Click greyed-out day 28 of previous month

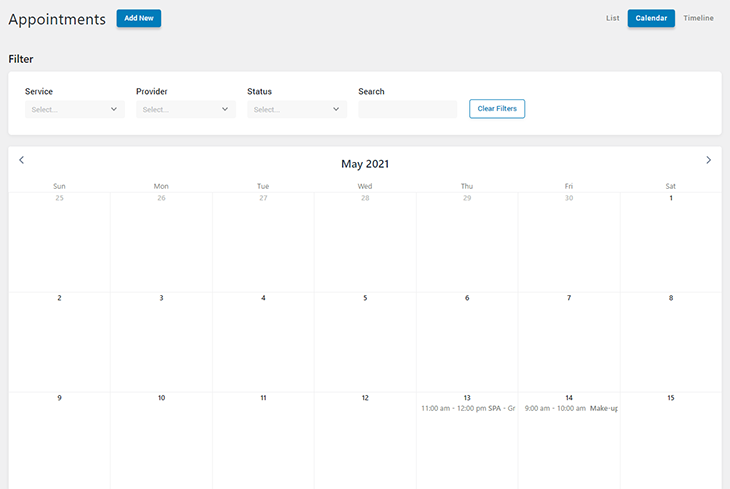click(x=365, y=198)
